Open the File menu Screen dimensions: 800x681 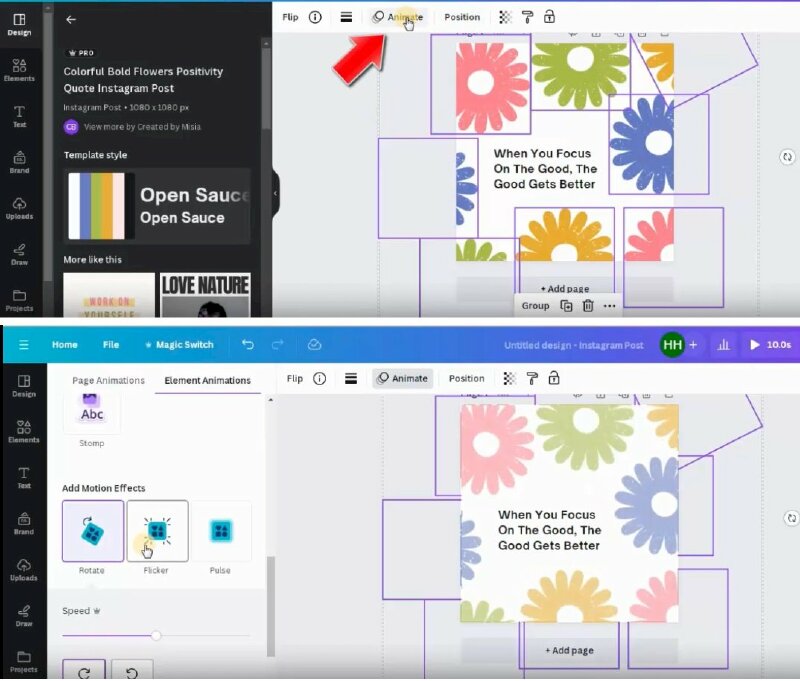point(111,345)
